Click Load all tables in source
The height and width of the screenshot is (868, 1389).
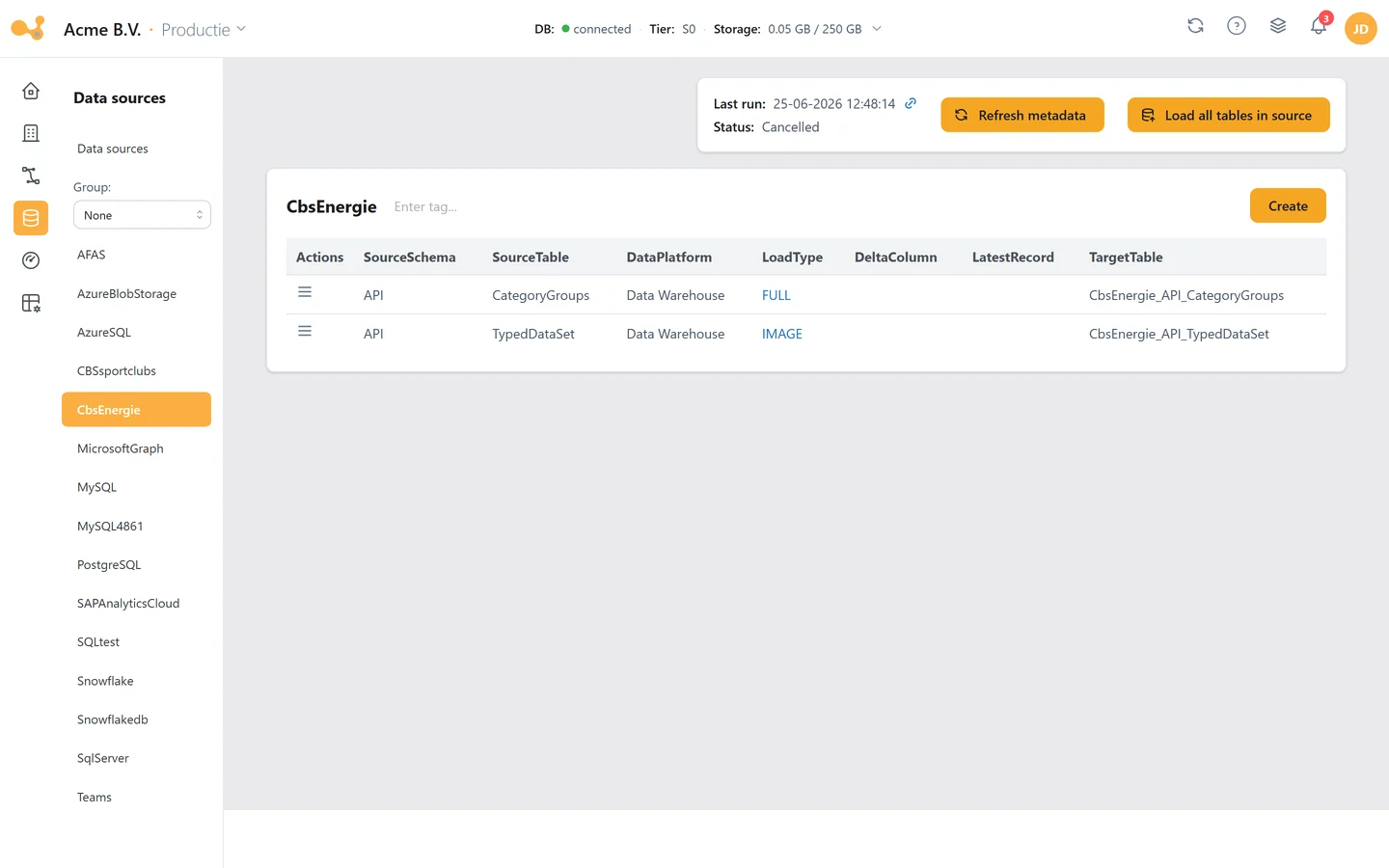tap(1229, 115)
